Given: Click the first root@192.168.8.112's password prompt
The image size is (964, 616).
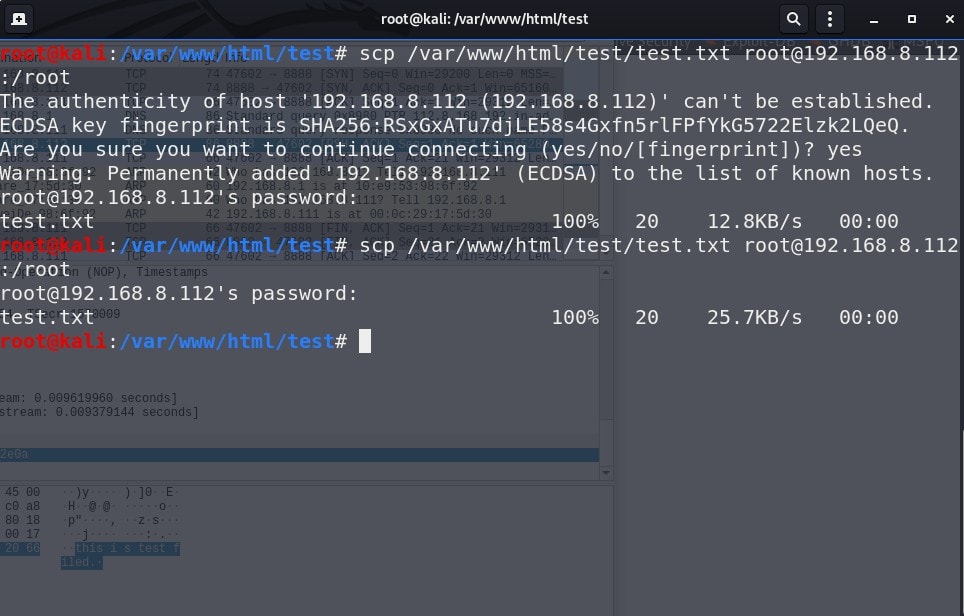Looking at the screenshot, I should [178, 197].
